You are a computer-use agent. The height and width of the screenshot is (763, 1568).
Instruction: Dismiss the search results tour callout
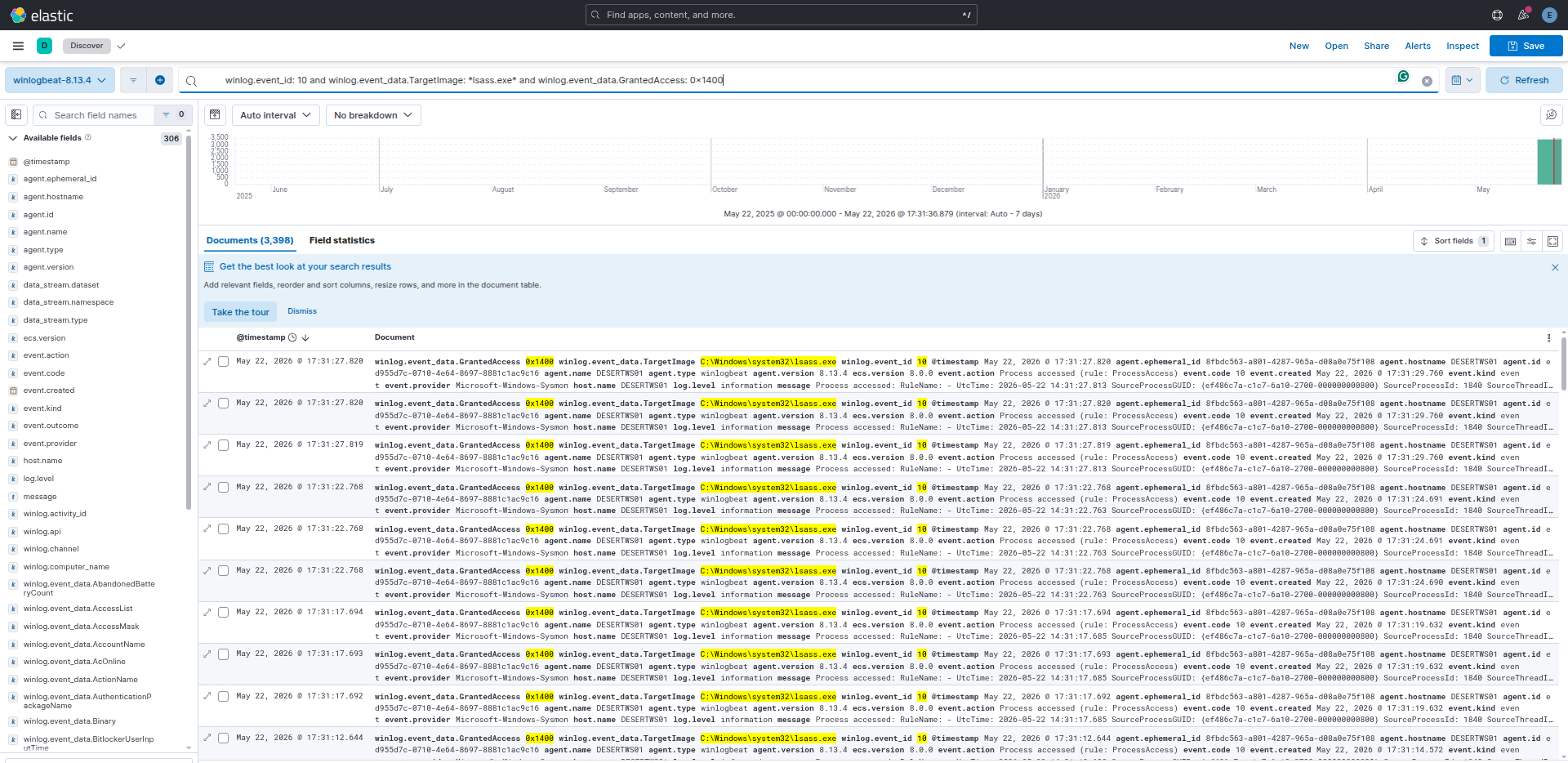point(1555,267)
